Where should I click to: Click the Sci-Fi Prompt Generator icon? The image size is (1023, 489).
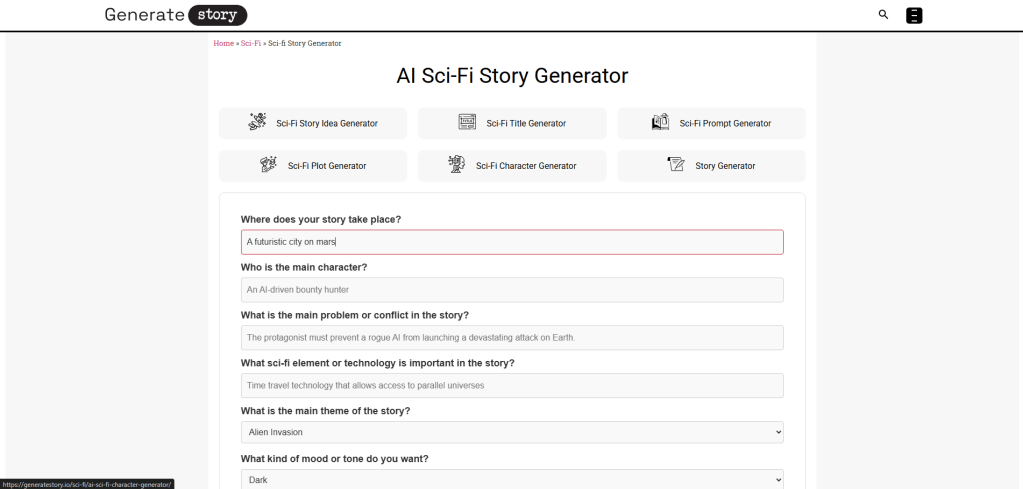point(660,122)
